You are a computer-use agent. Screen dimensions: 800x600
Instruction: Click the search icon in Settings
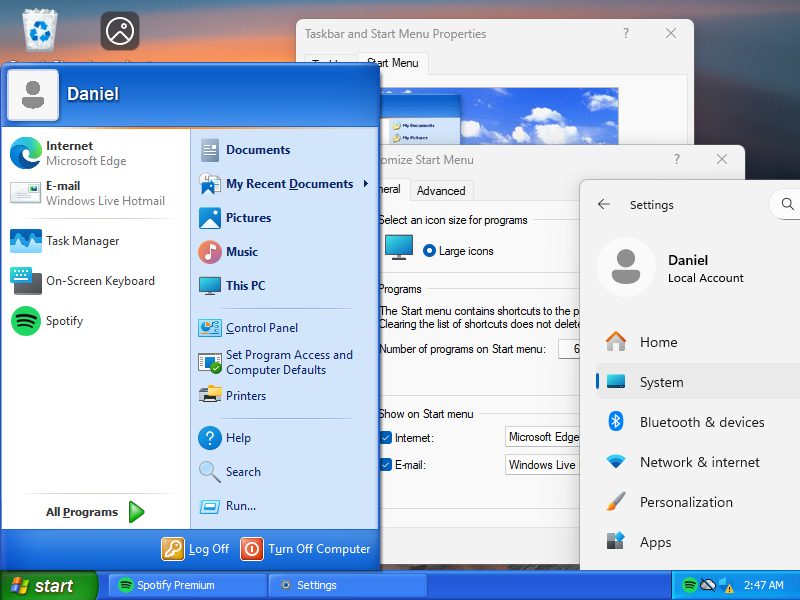point(787,205)
